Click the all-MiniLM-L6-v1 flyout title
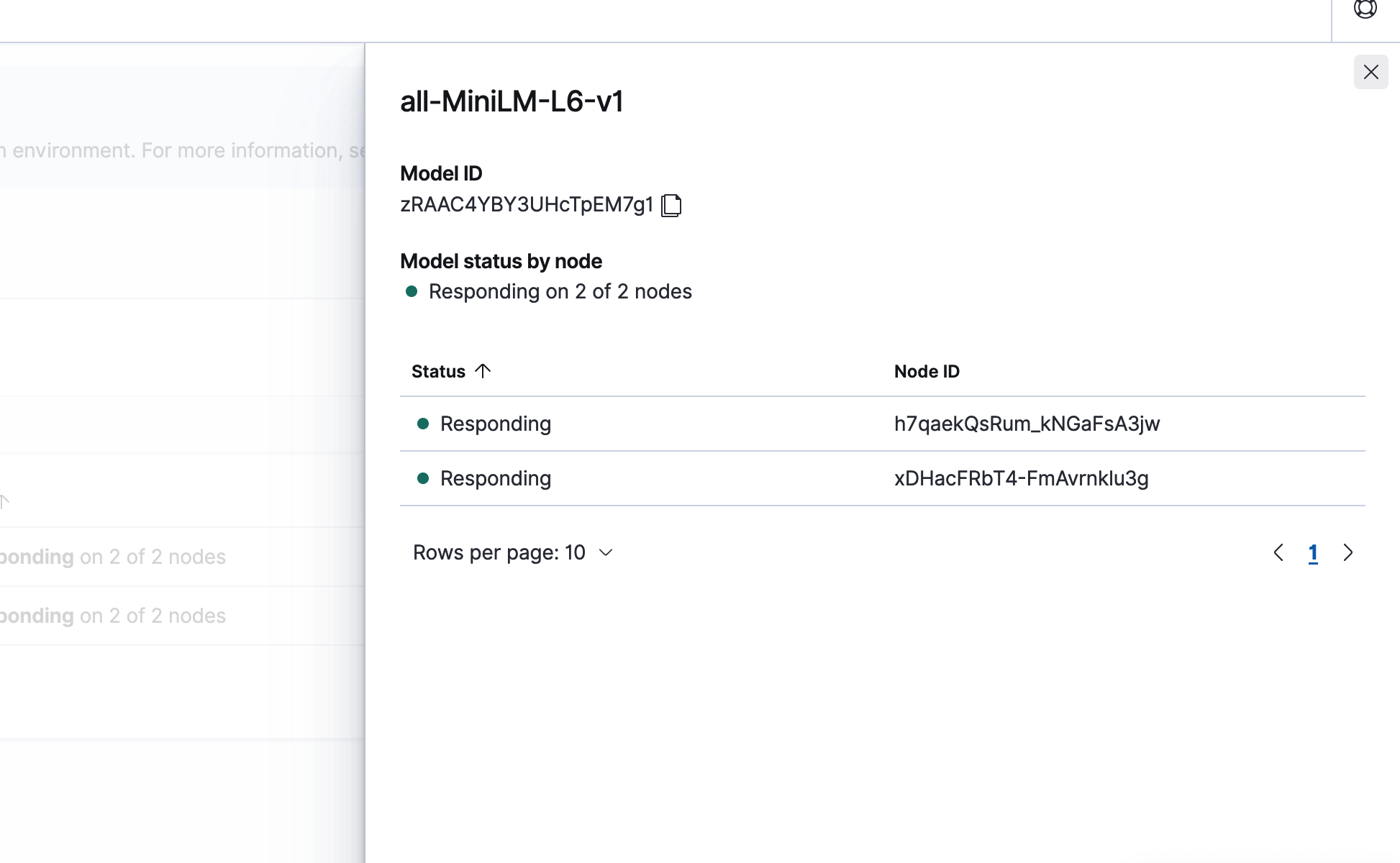This screenshot has width=1400, height=863. click(x=512, y=101)
